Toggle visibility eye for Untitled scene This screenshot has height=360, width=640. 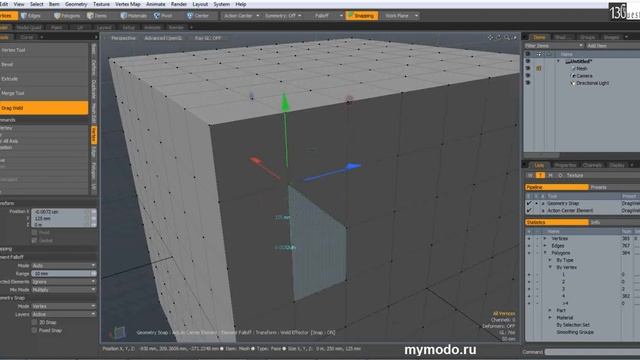pyautogui.click(x=528, y=61)
